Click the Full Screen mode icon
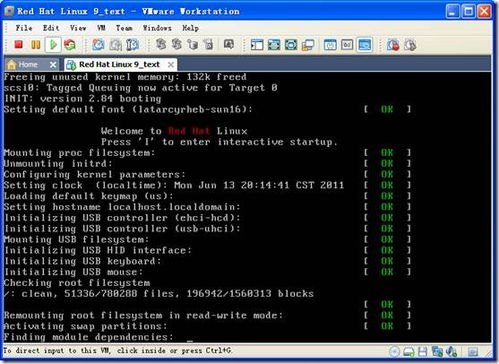Viewport: 499px width, 364px height. click(x=291, y=45)
